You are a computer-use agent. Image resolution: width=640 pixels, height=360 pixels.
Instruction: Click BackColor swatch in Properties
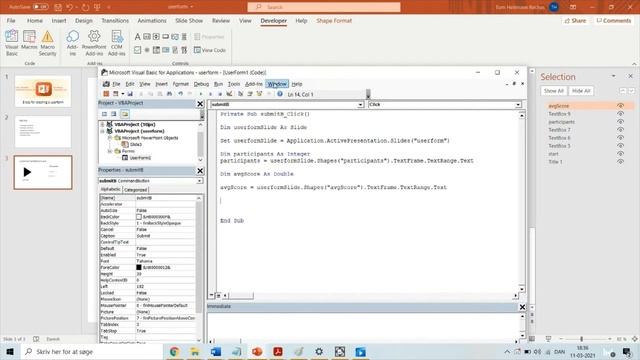pos(139,217)
